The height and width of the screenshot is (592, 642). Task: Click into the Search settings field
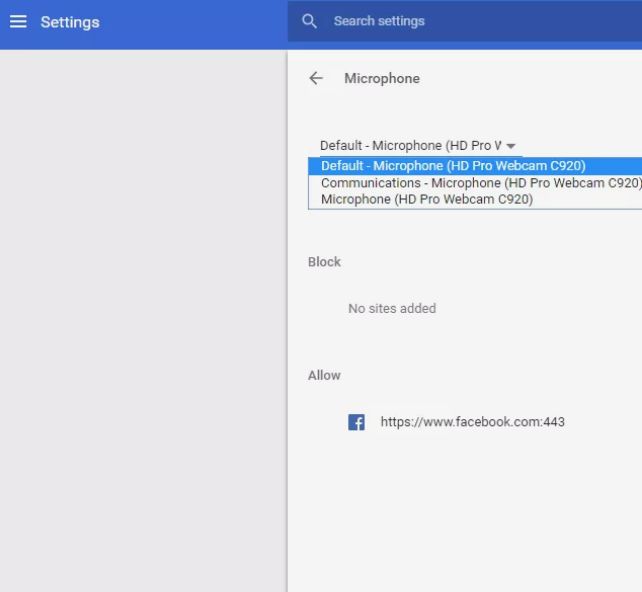coord(465,21)
